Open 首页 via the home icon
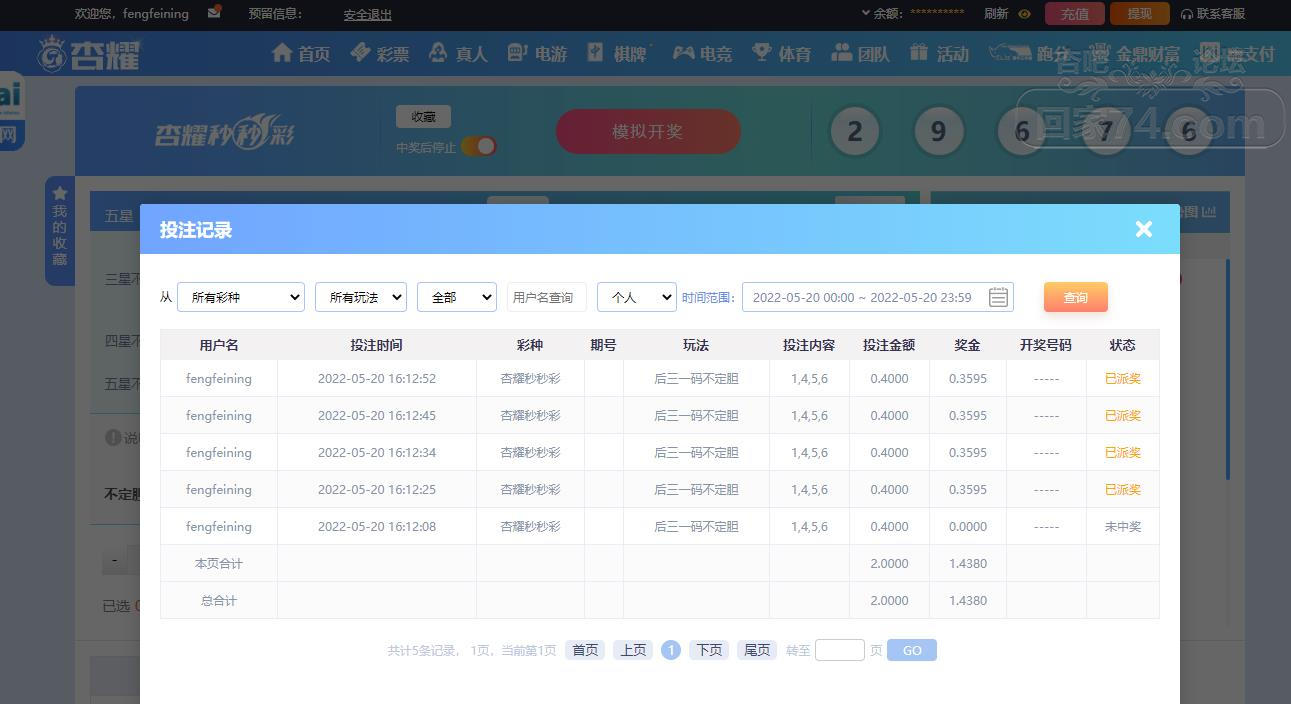Image resolution: width=1291 pixels, height=704 pixels. click(283, 53)
